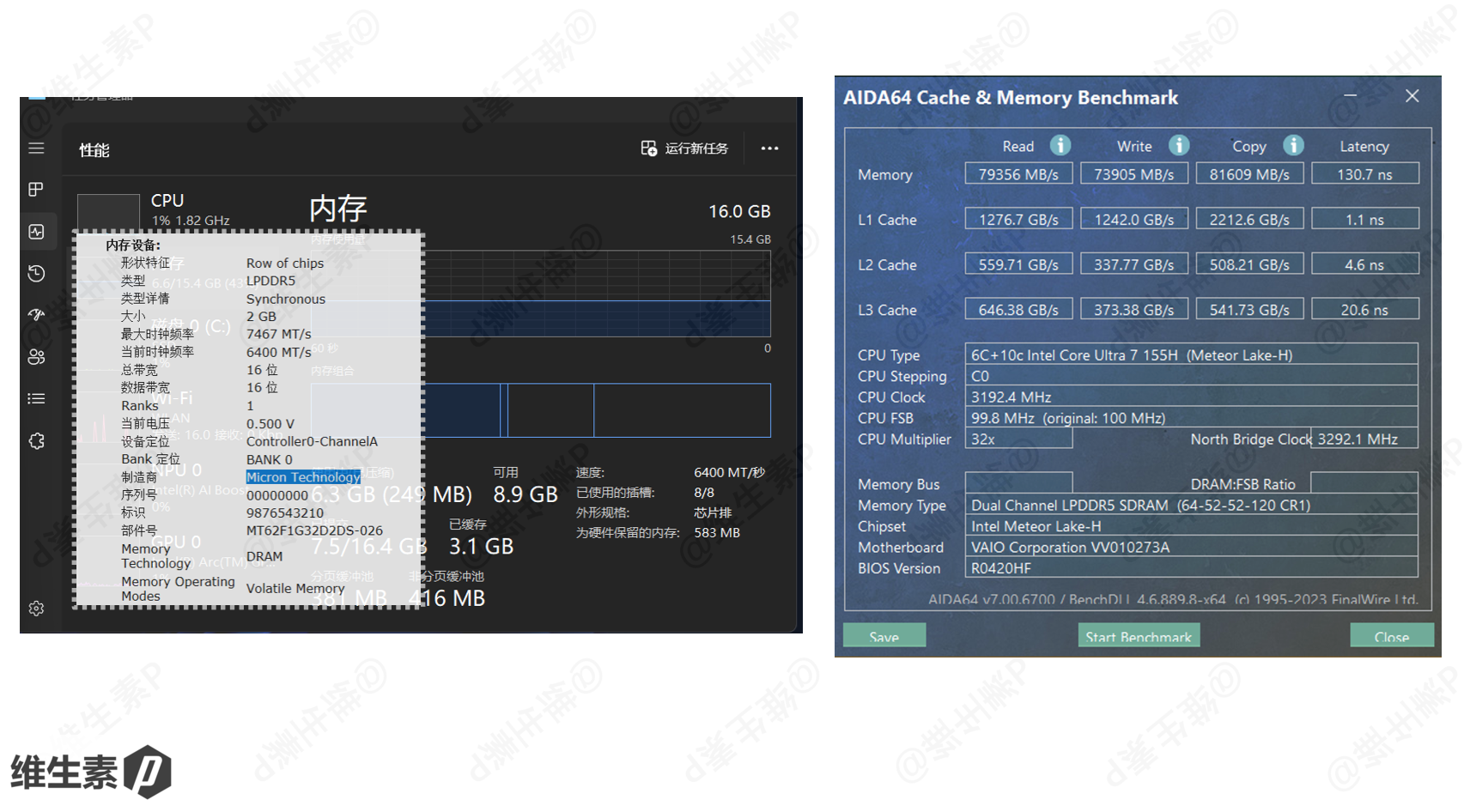Select the Performance page icon in sidebar

(x=36, y=232)
